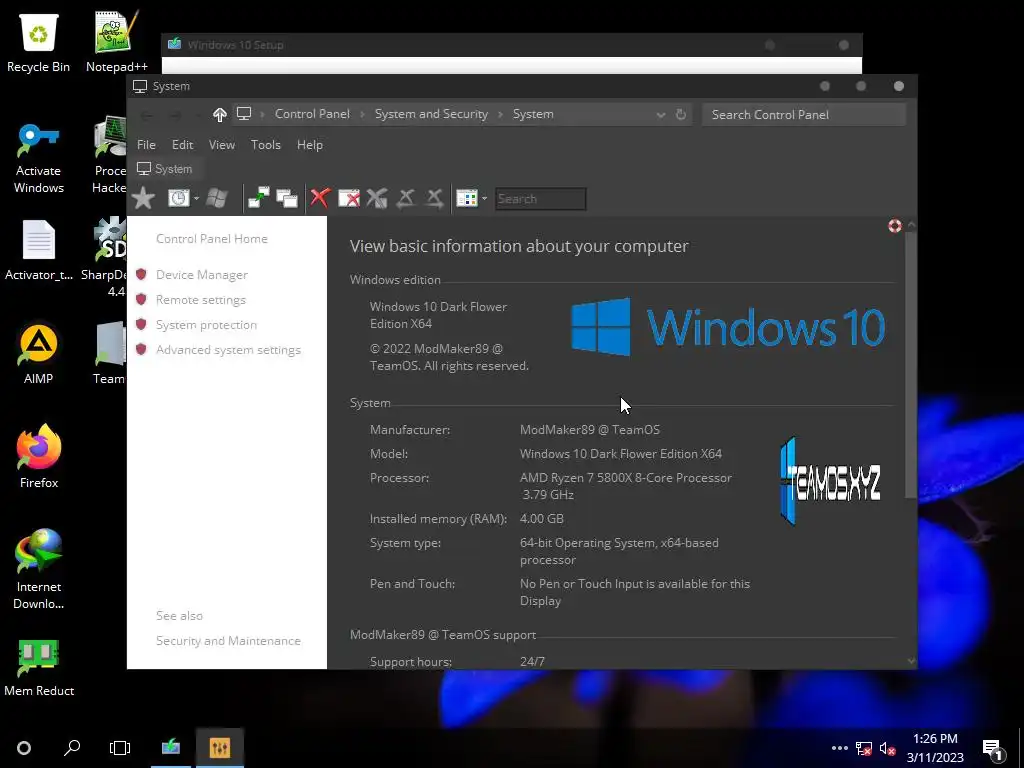Click Control Panel taskbar button

[219, 748]
